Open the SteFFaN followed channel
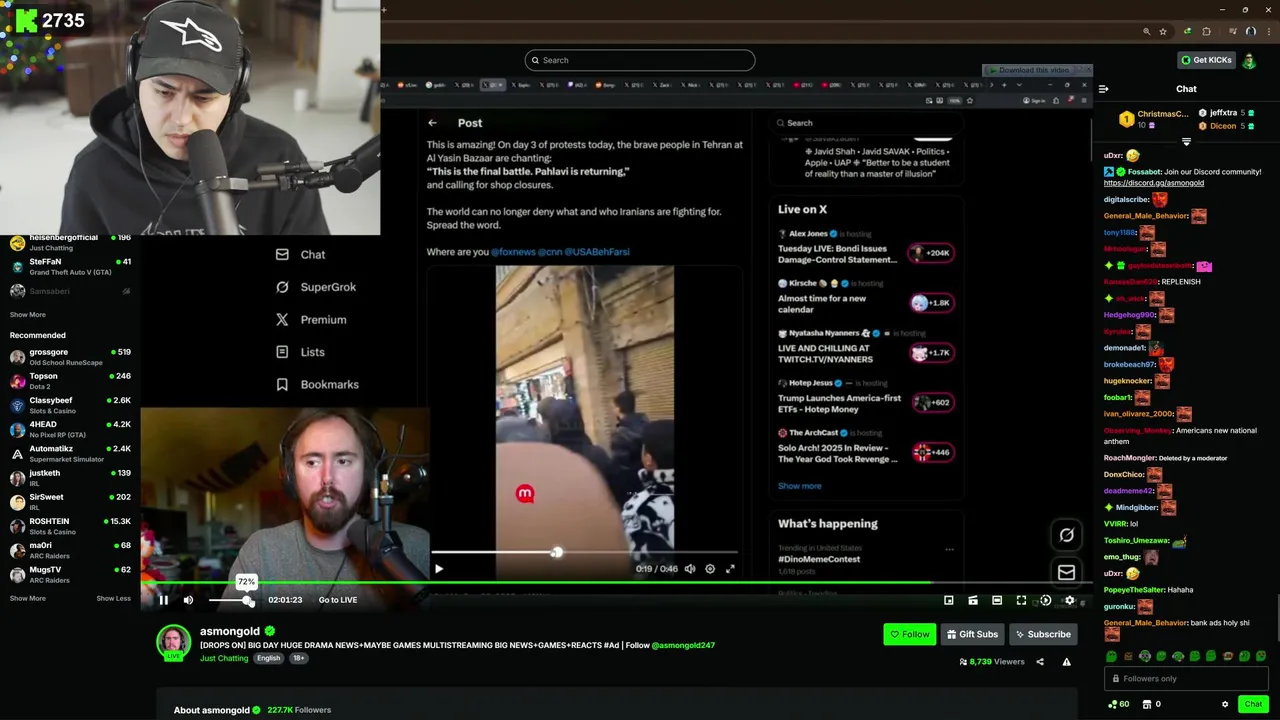The width and height of the screenshot is (1280, 720). [70, 266]
